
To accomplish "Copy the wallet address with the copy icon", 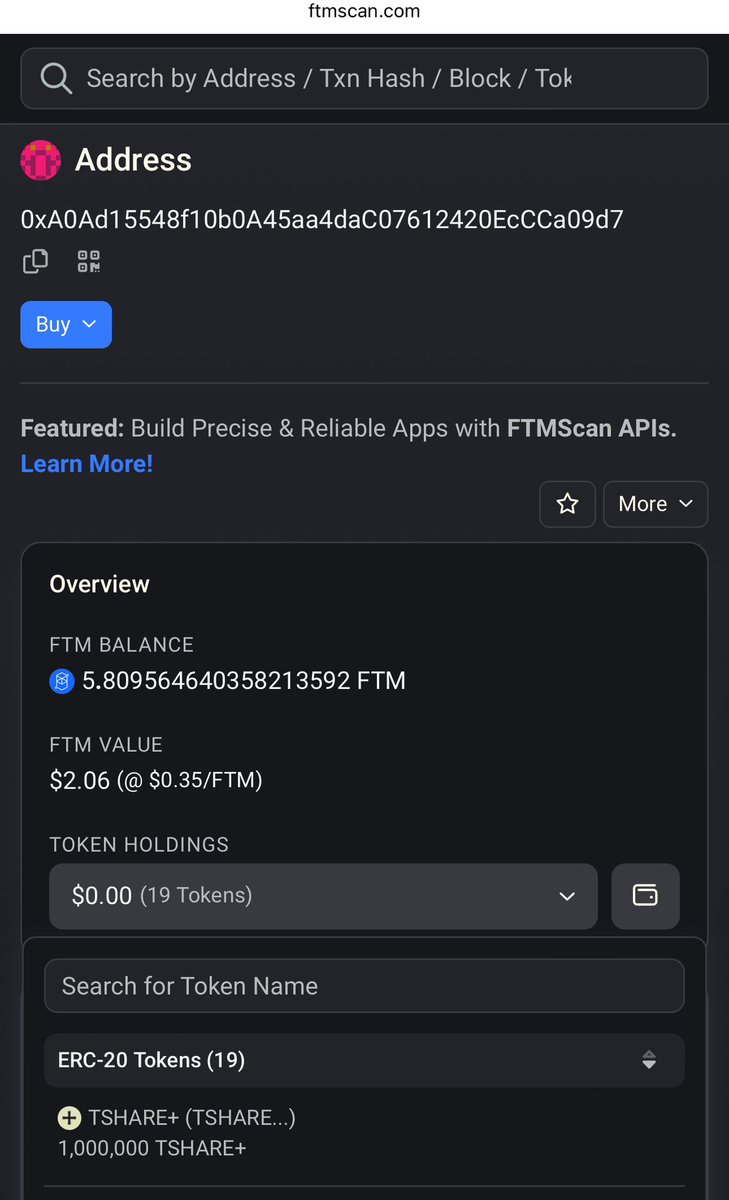I will click(35, 262).
